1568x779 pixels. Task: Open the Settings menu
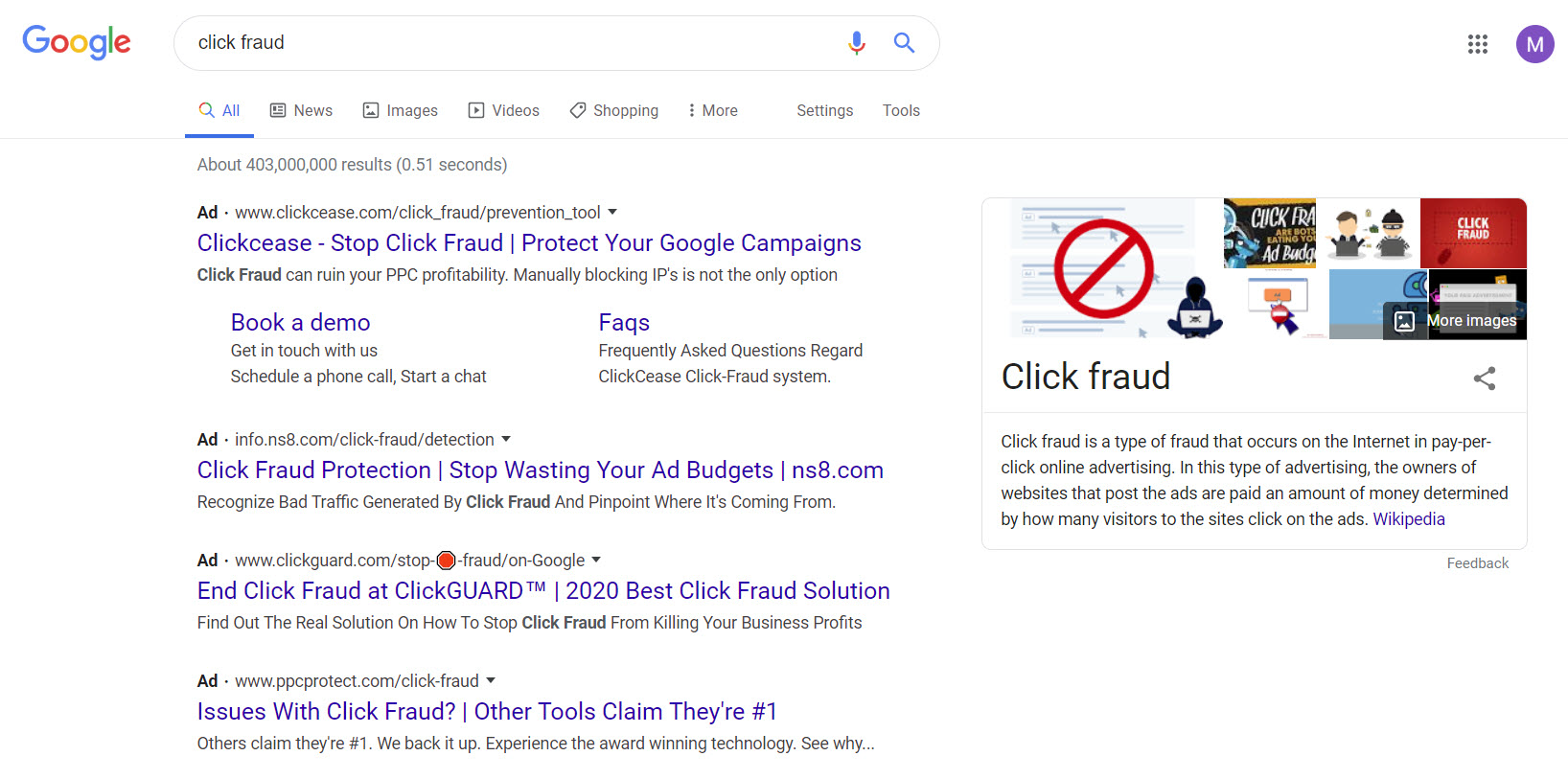coord(824,109)
